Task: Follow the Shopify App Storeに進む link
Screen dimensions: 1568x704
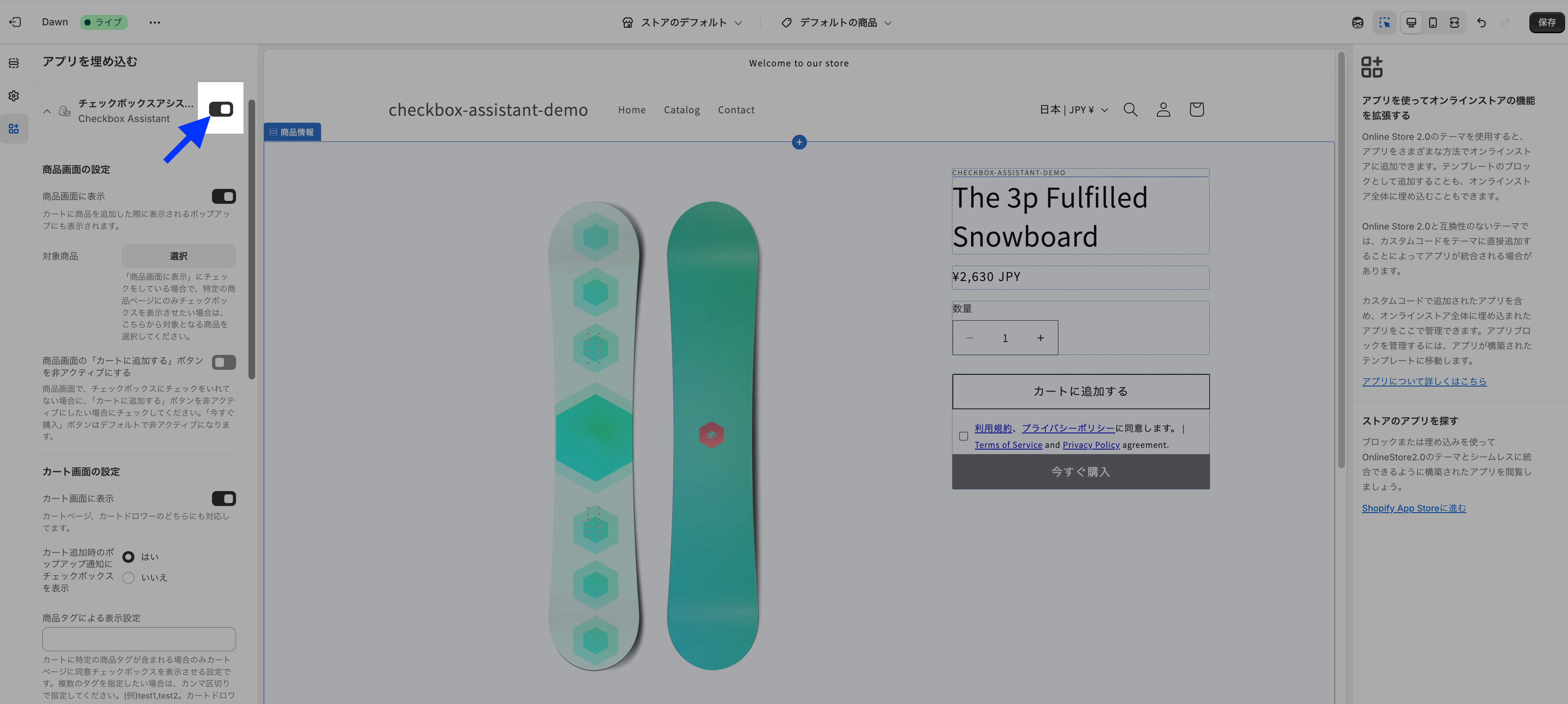Action: [x=1413, y=508]
